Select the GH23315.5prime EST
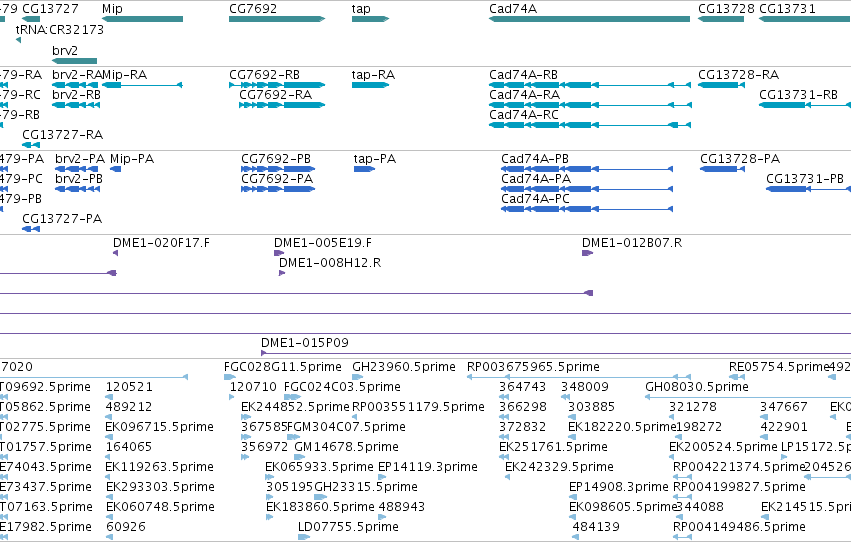 click(x=321, y=497)
